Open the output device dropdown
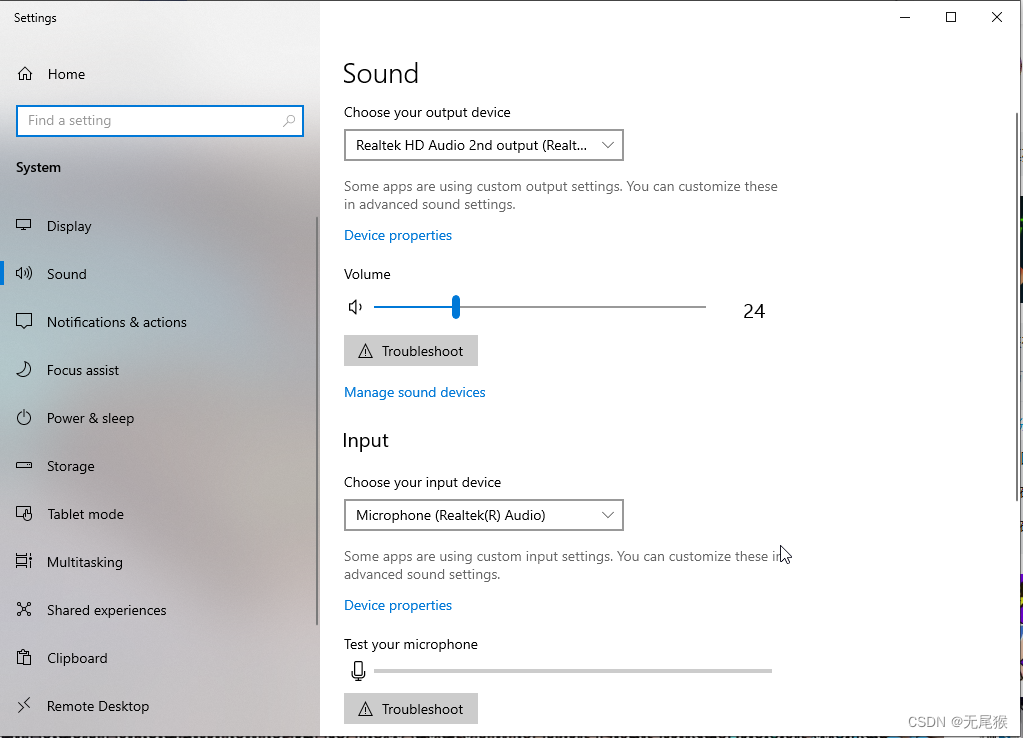Screen dimensions: 1023x738 tap(484, 144)
